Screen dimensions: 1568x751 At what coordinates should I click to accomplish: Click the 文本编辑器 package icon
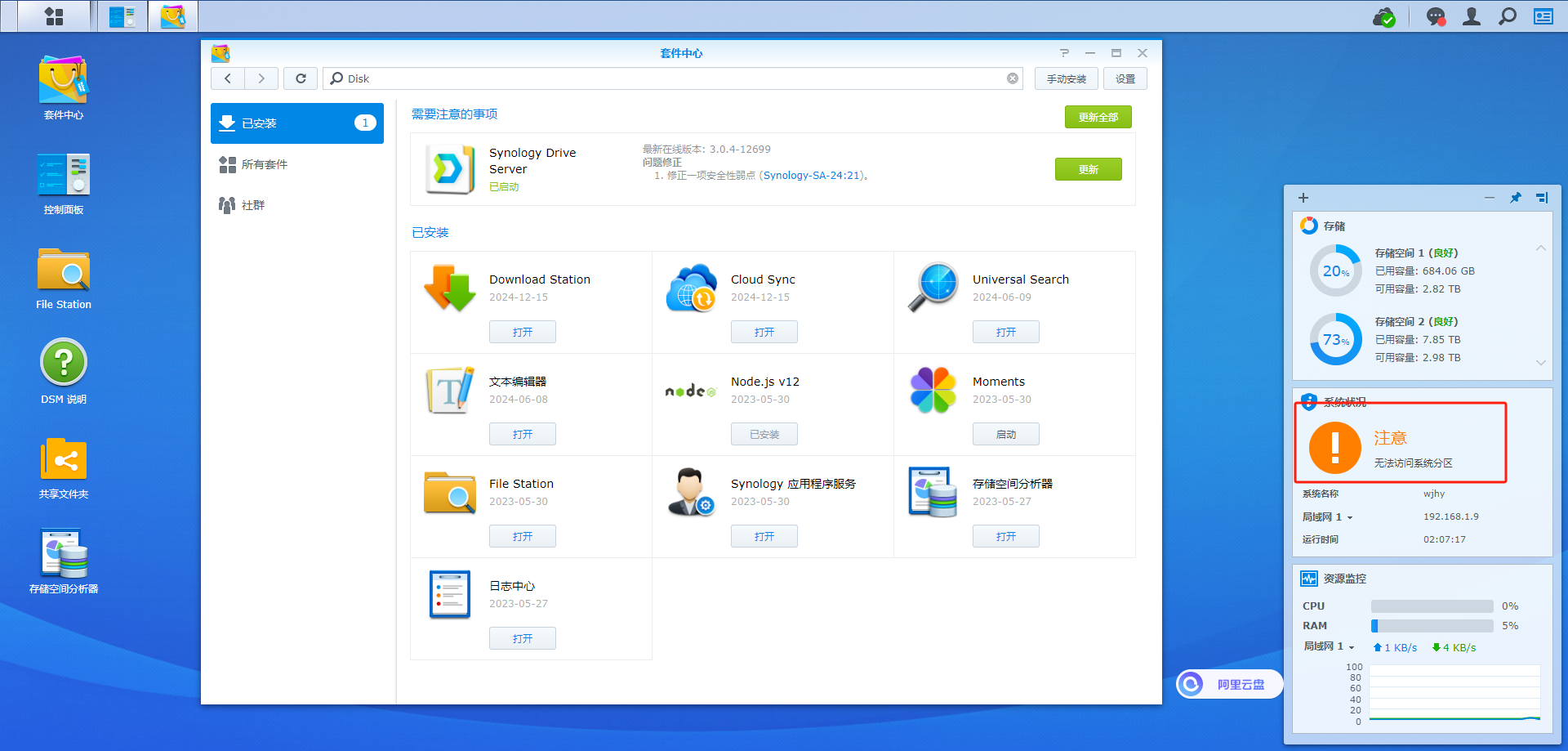coord(450,390)
